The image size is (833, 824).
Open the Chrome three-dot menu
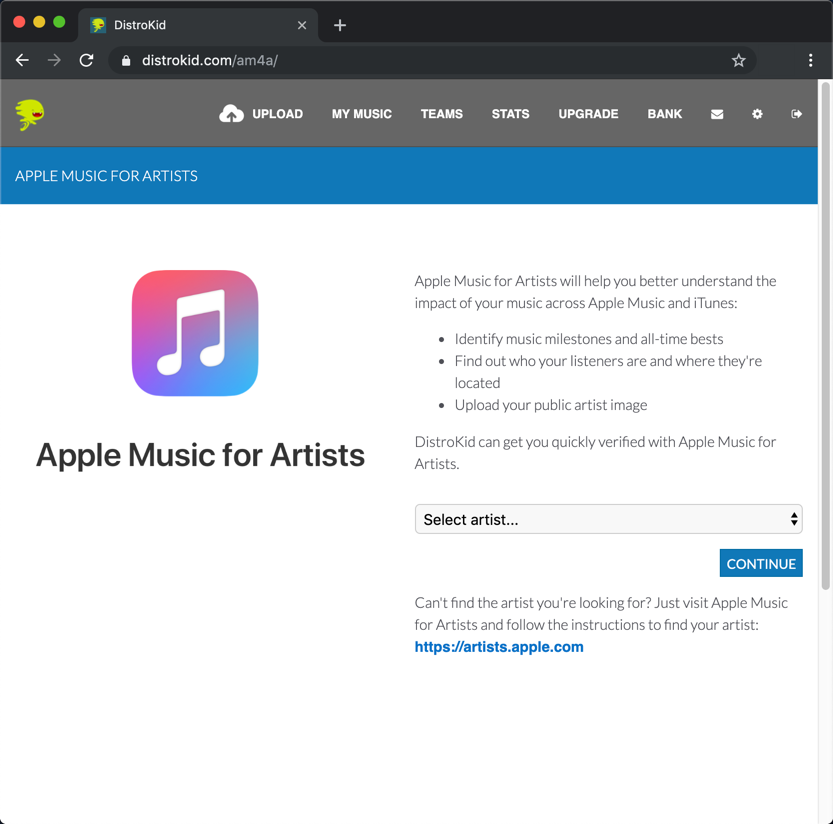[810, 60]
